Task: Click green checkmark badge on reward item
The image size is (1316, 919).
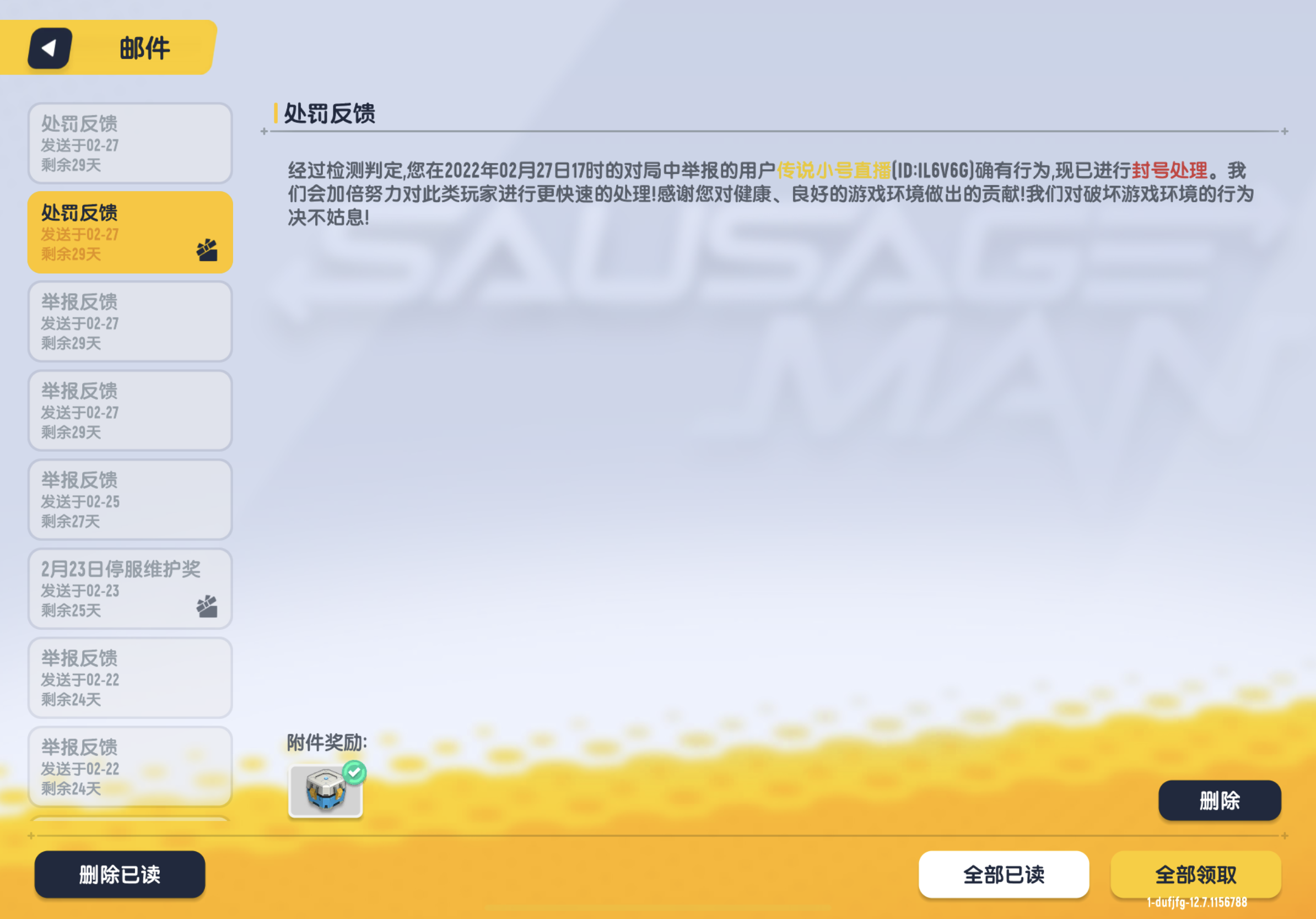Action: 354,772
